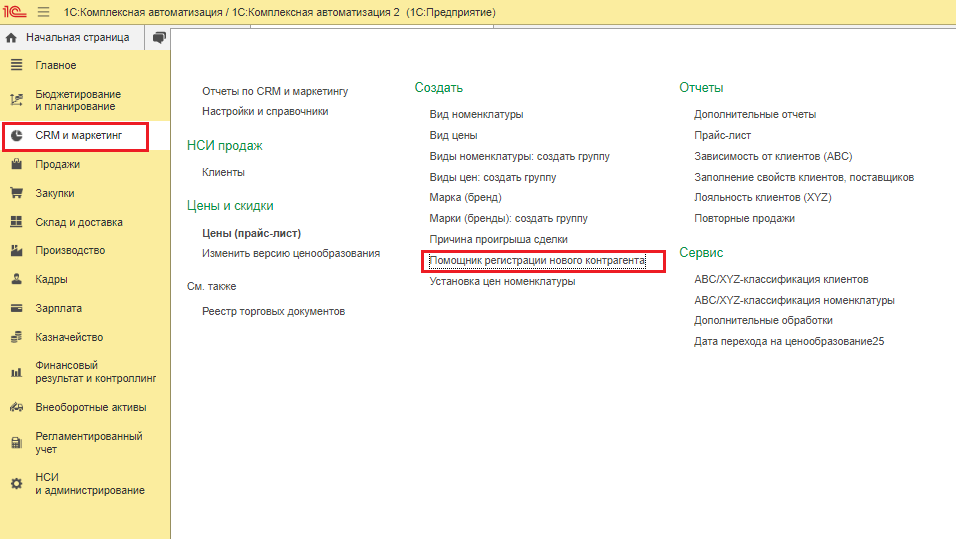Image resolution: width=956 pixels, height=544 pixels.
Task: Open Регламентированный учет section
Action: point(89,443)
